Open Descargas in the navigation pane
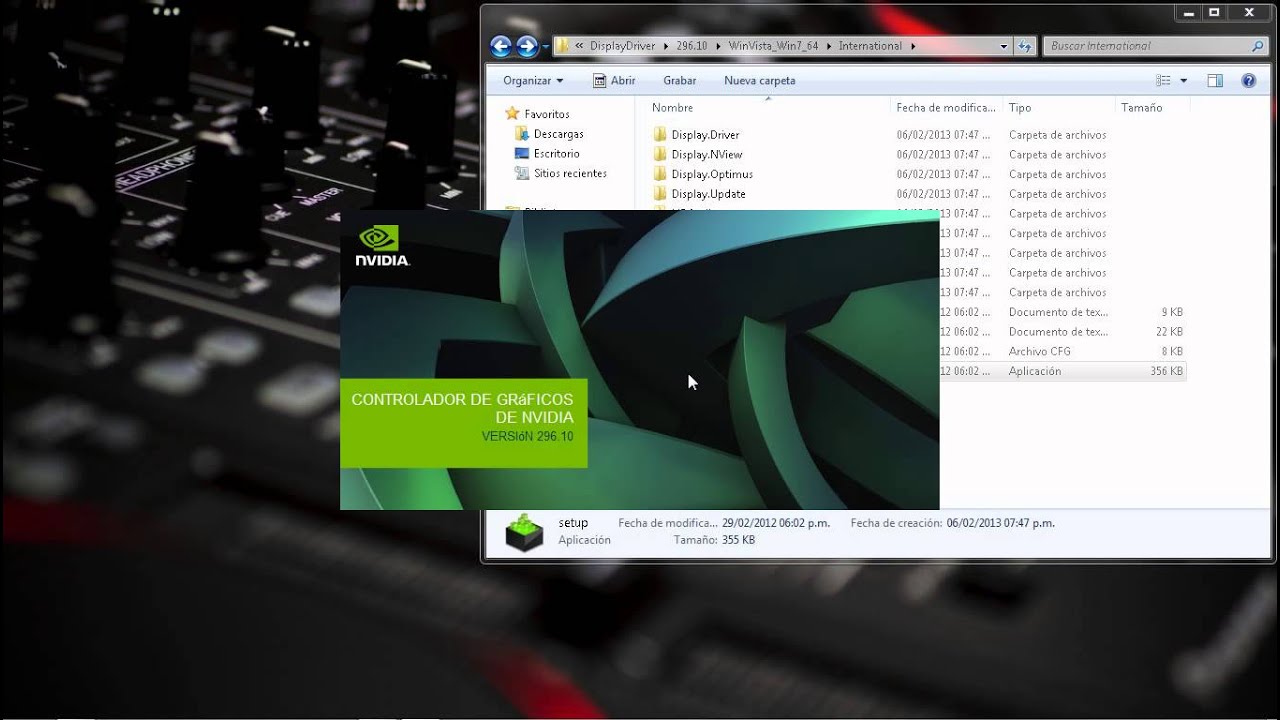The image size is (1280, 720). (x=558, y=134)
